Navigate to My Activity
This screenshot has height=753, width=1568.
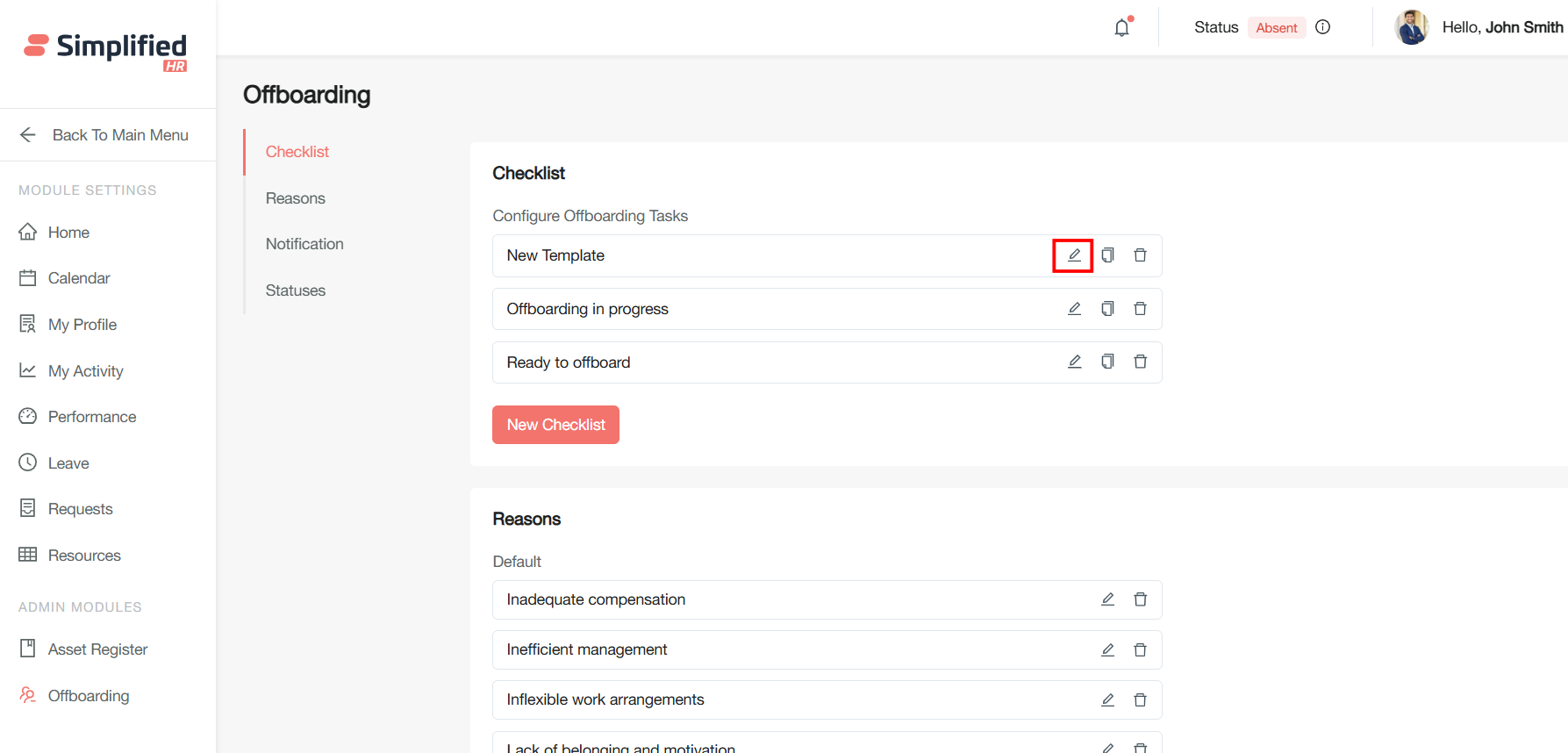pyautogui.click(x=85, y=371)
